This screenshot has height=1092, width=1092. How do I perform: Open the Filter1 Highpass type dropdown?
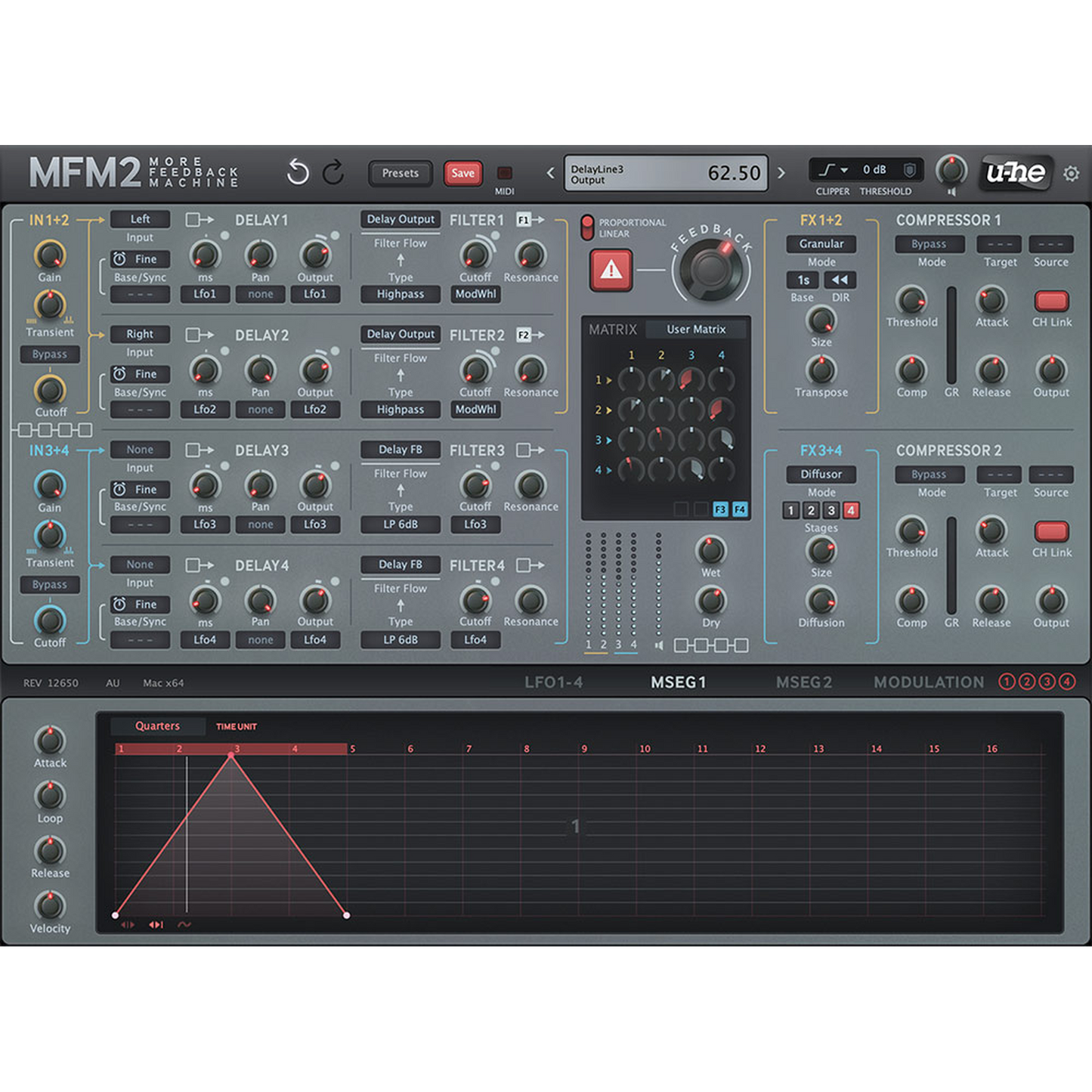pyautogui.click(x=401, y=294)
